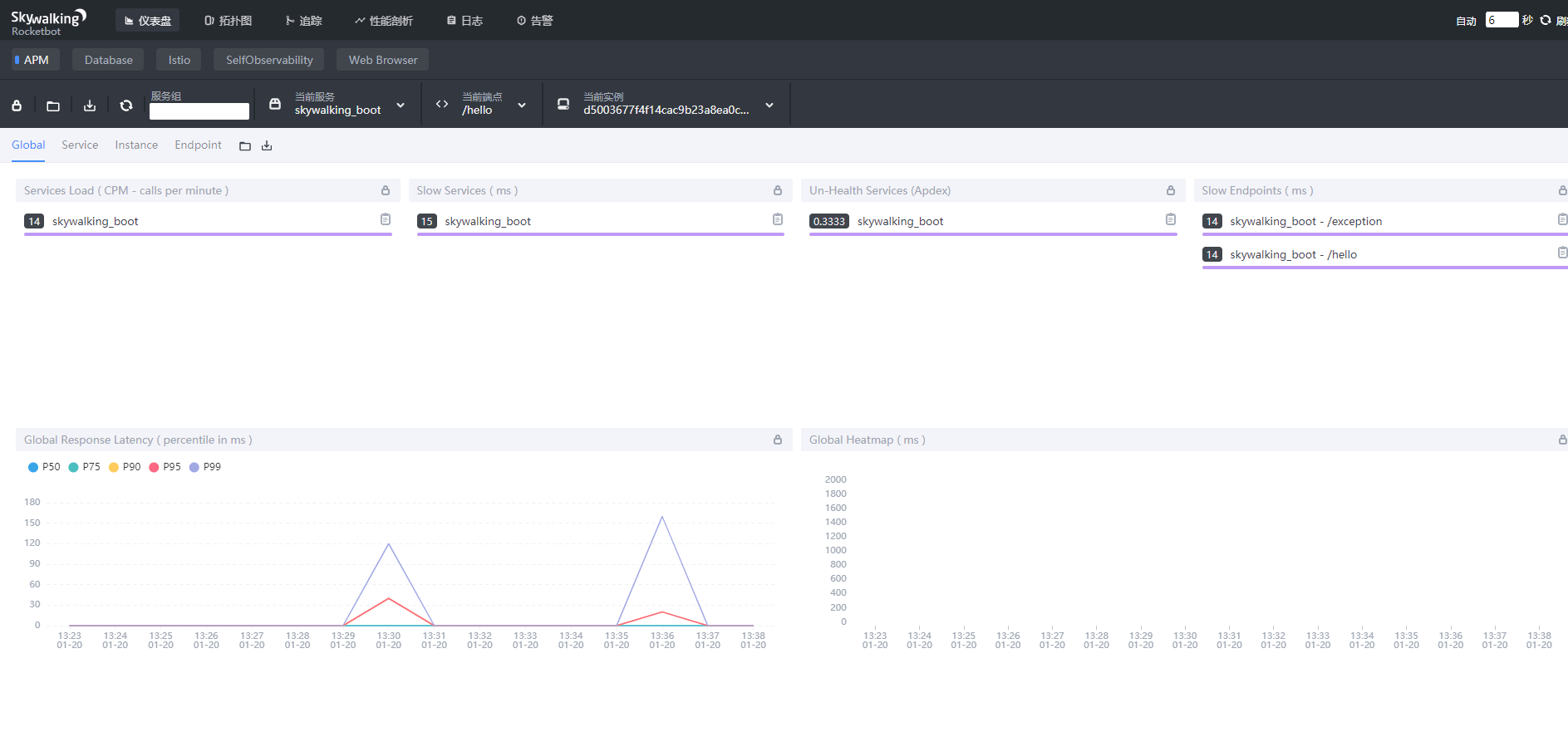Toggle the P75 legend series
1568x737 pixels.
click(x=84, y=467)
